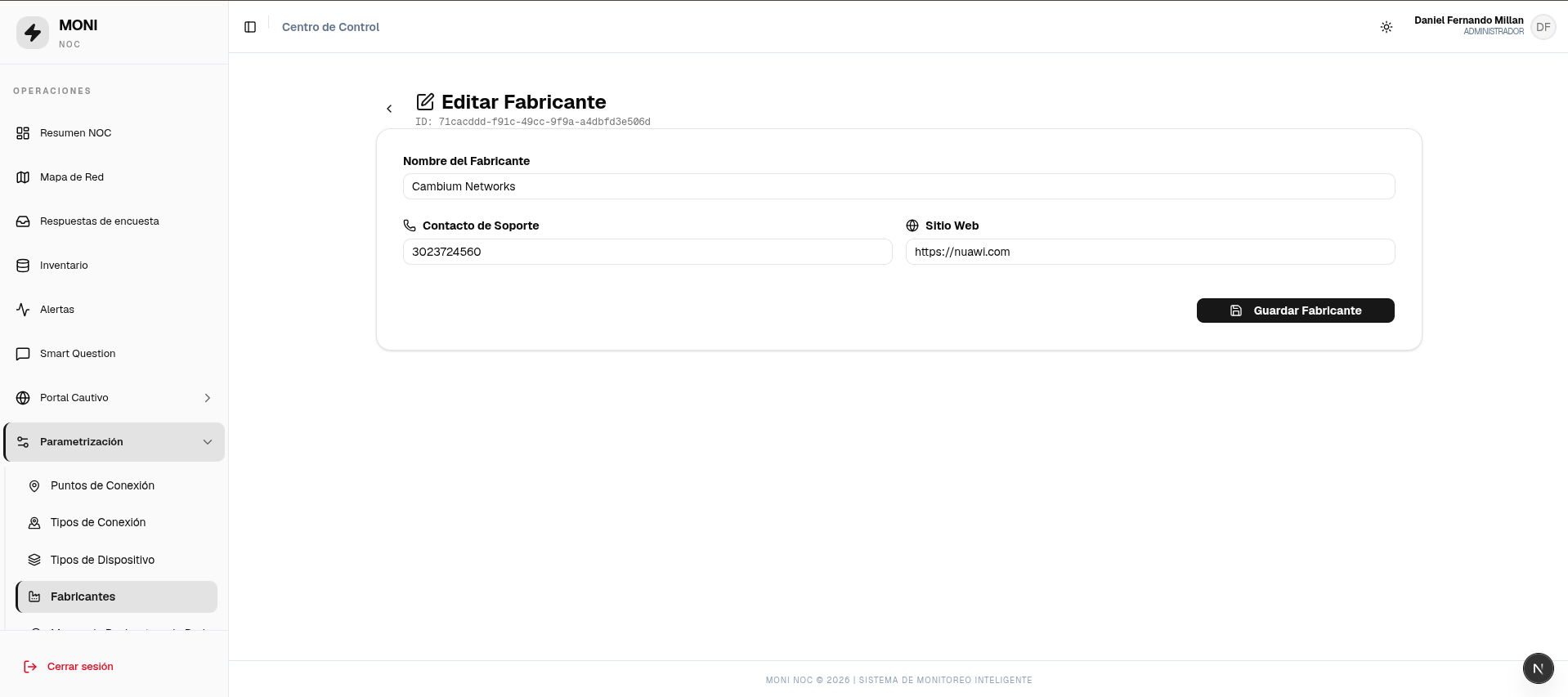Click the Editar Fabricante pencil icon
Image resolution: width=1568 pixels, height=697 pixels.
[425, 102]
